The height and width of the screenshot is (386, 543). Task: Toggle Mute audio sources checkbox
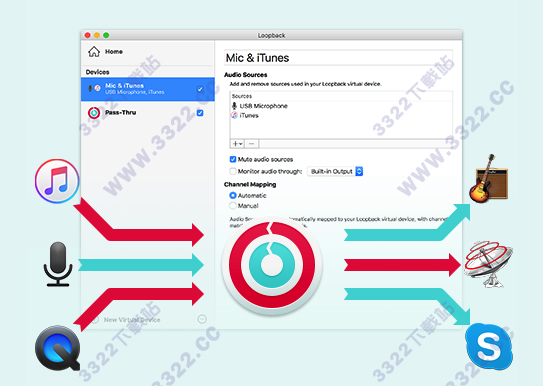(x=233, y=159)
